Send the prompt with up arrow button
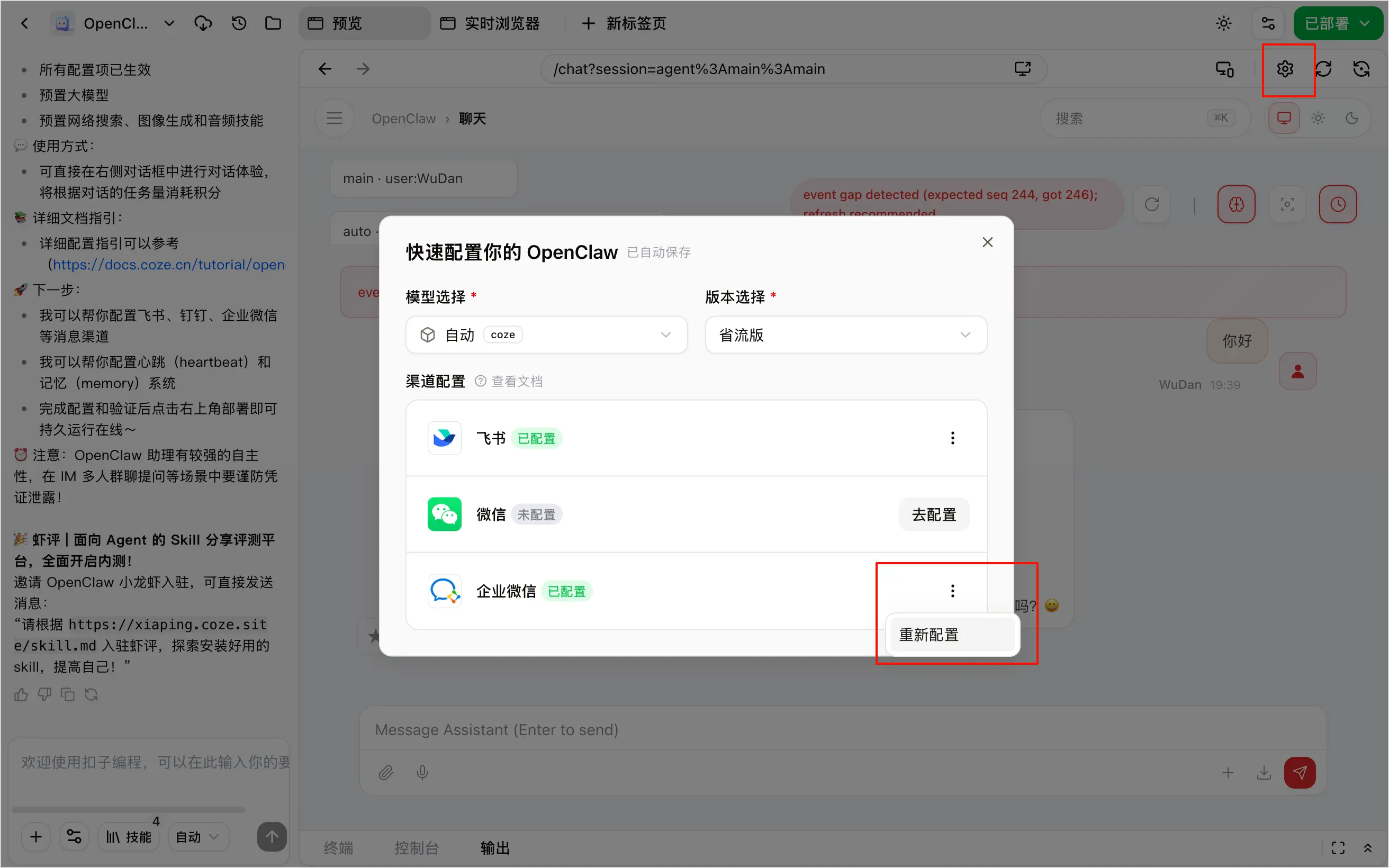This screenshot has width=1389, height=868. pyautogui.click(x=272, y=837)
